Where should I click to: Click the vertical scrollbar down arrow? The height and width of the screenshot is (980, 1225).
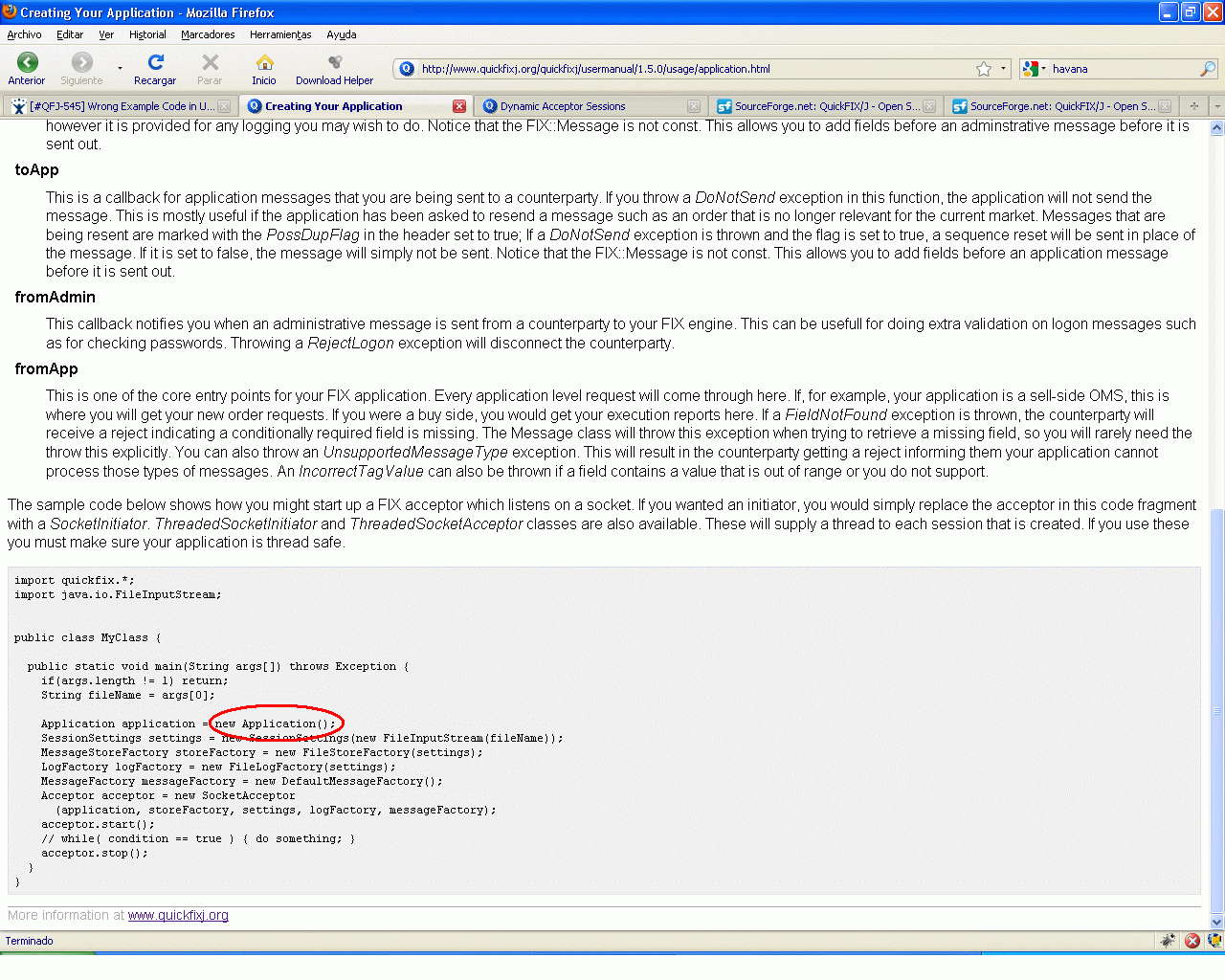pos(1217,923)
